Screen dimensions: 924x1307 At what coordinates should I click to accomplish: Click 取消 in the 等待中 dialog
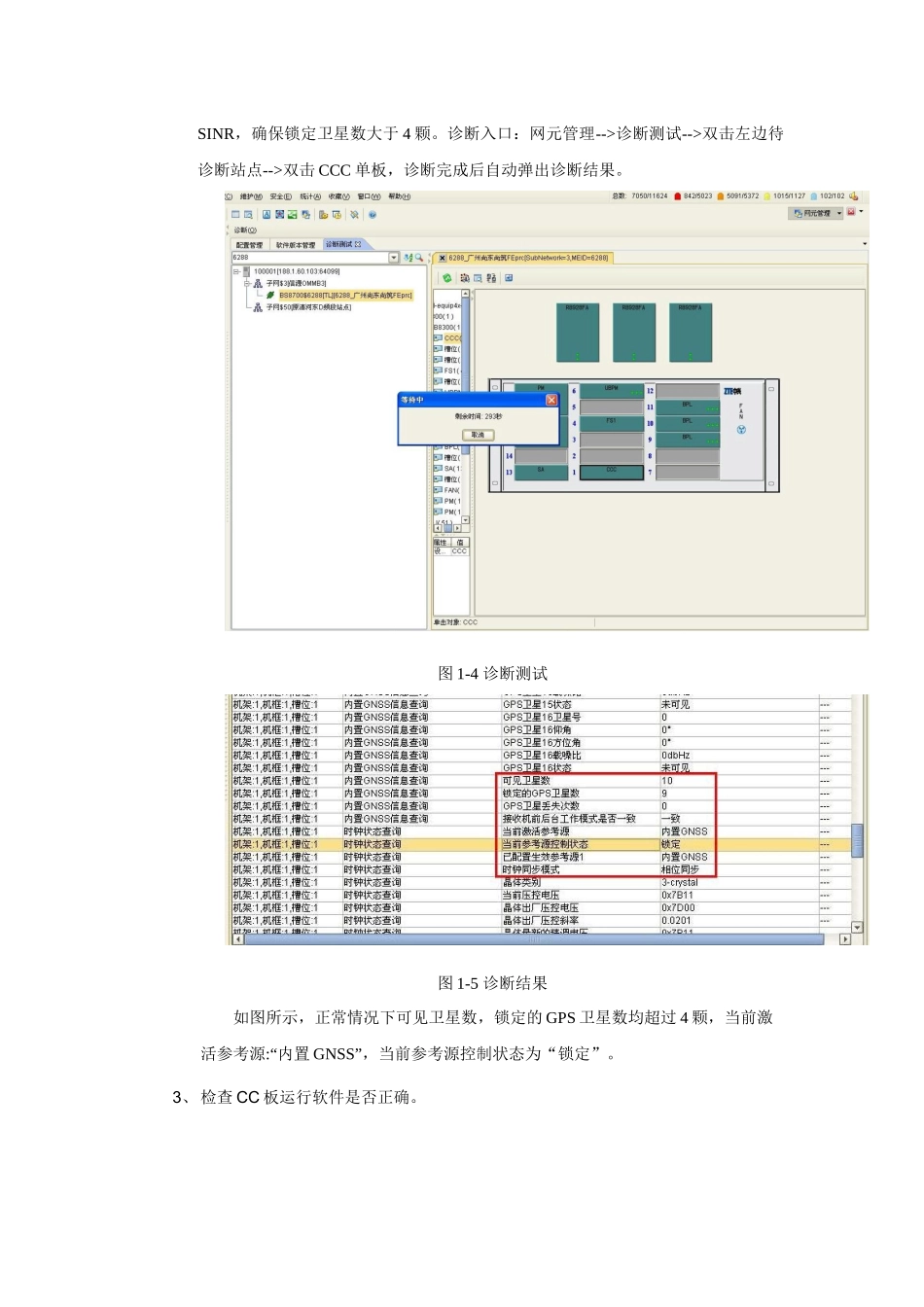coord(478,435)
